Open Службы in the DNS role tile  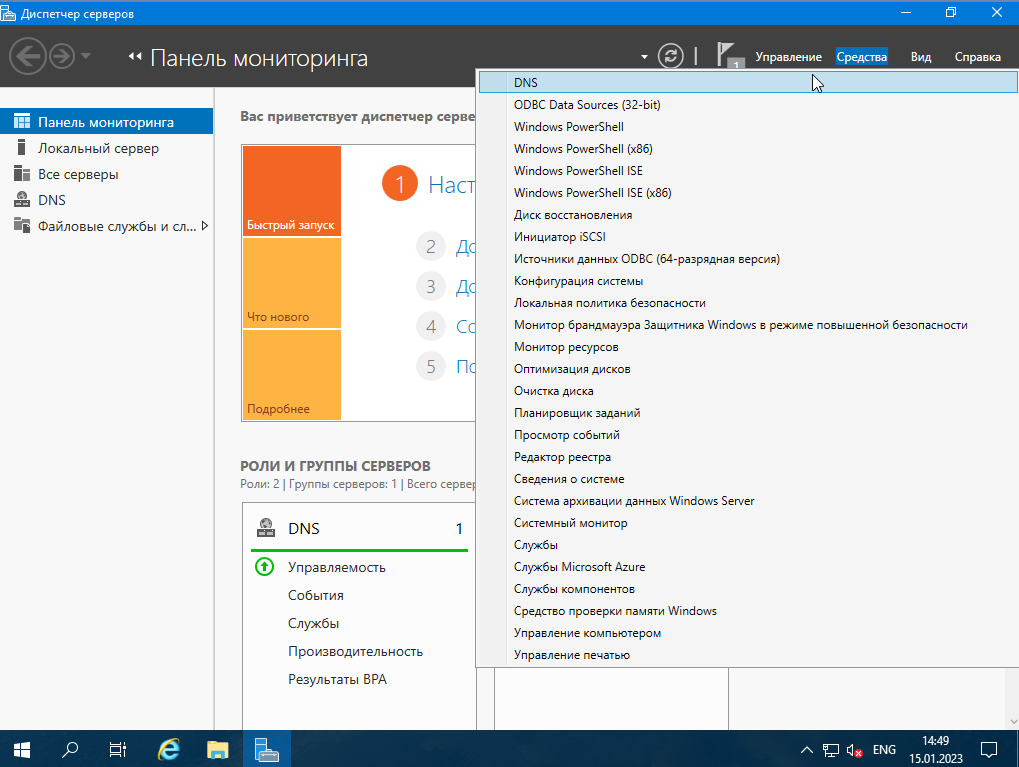tap(313, 623)
